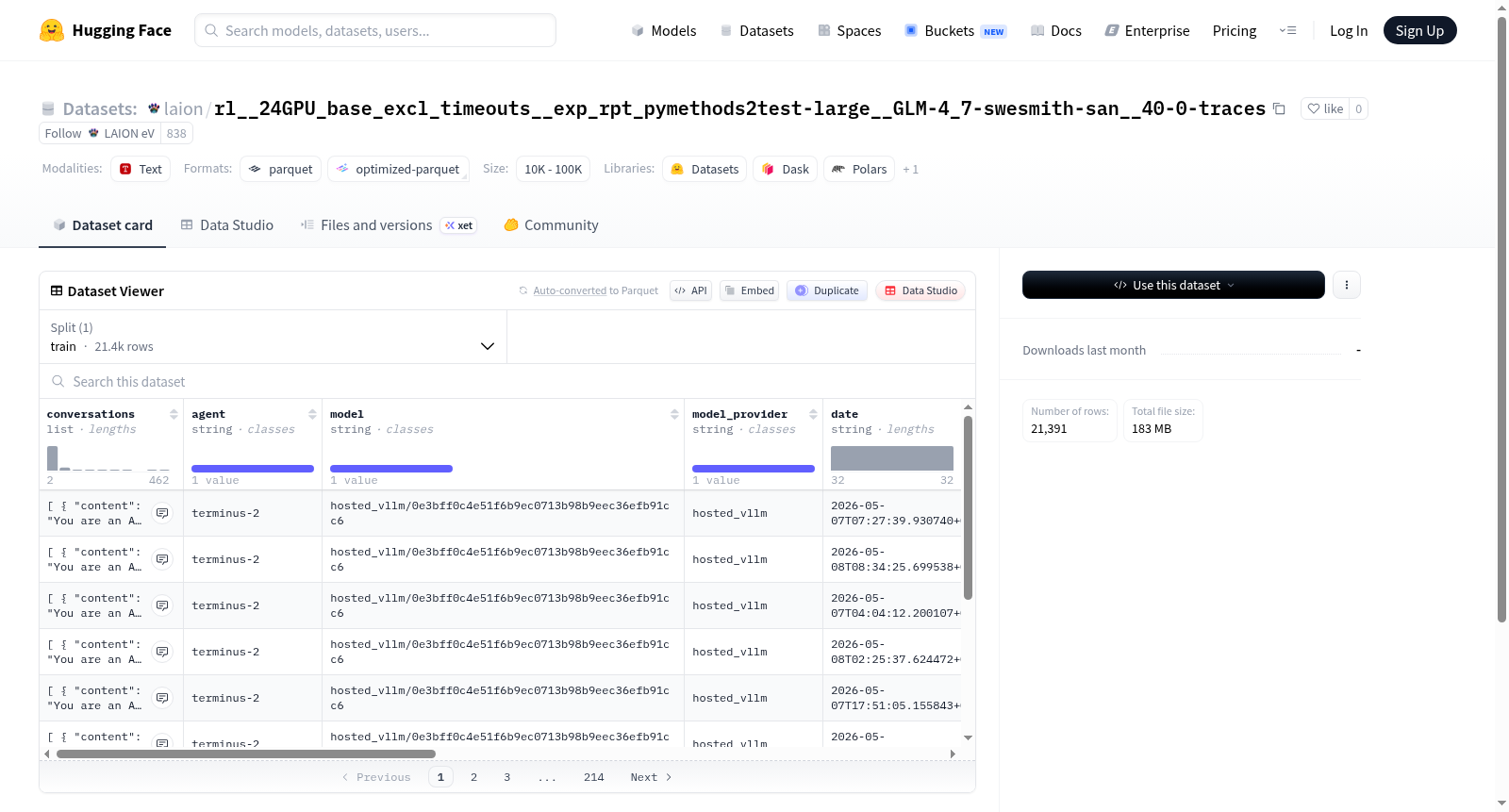Click the table scroll-down arrow
This screenshot has width=1509, height=812.
(968, 737)
